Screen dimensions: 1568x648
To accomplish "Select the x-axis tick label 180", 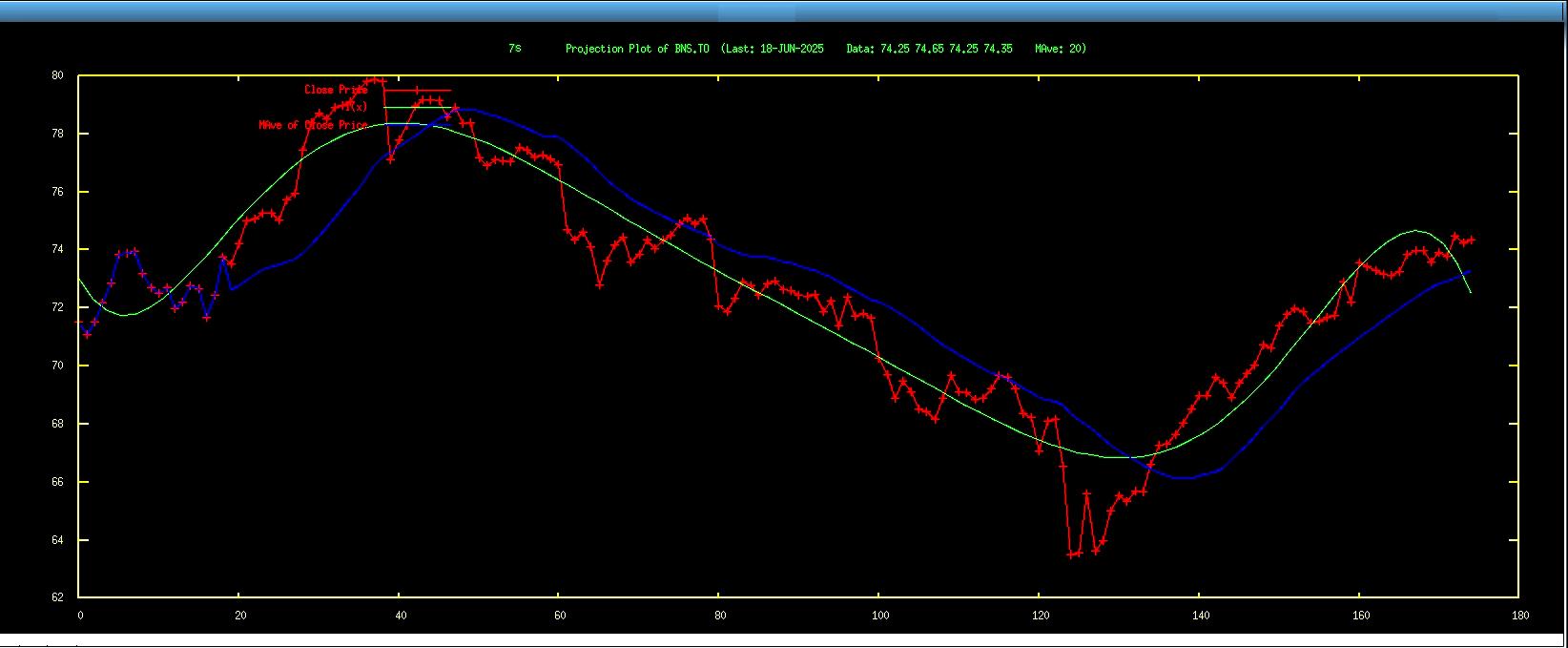I will click(x=1521, y=616).
